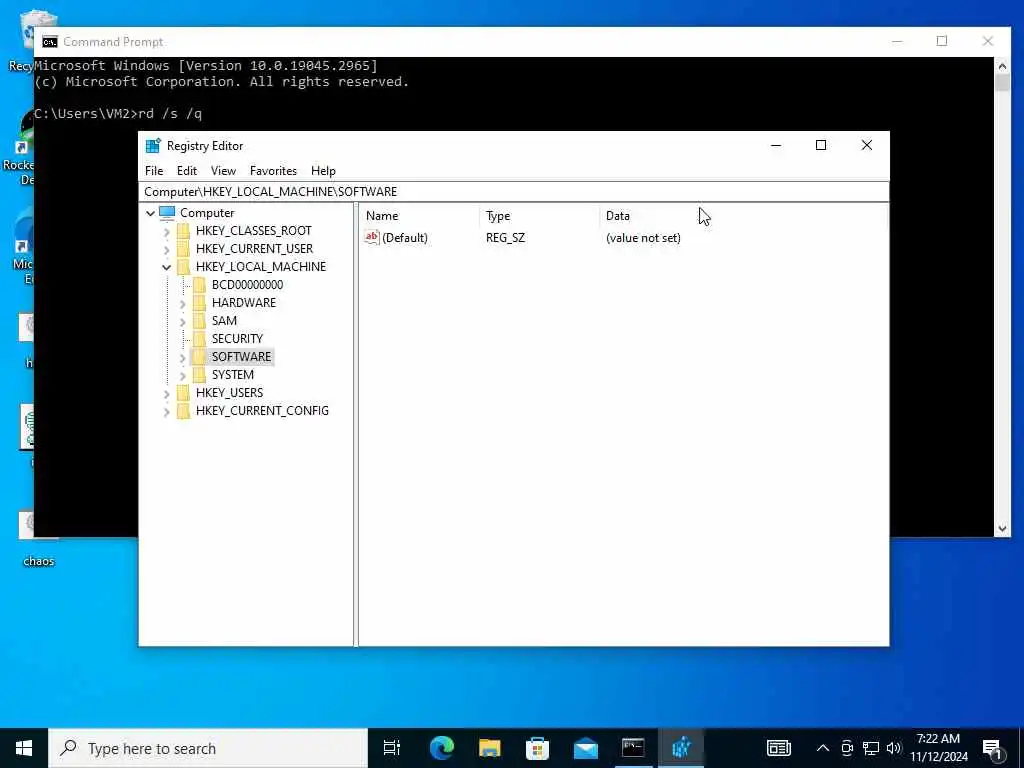Click the HKEY_USERS folder icon
1024x768 pixels.
(184, 392)
